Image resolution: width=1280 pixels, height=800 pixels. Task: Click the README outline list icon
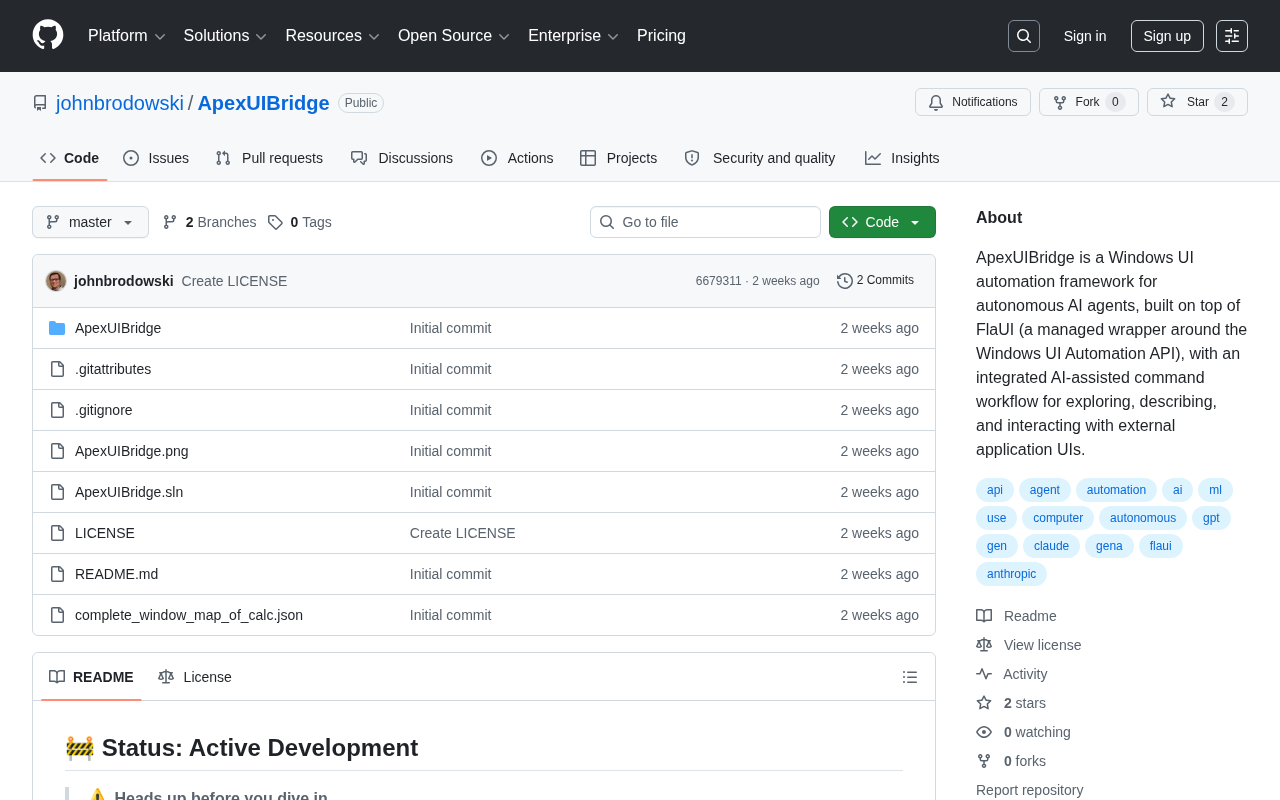pos(910,677)
